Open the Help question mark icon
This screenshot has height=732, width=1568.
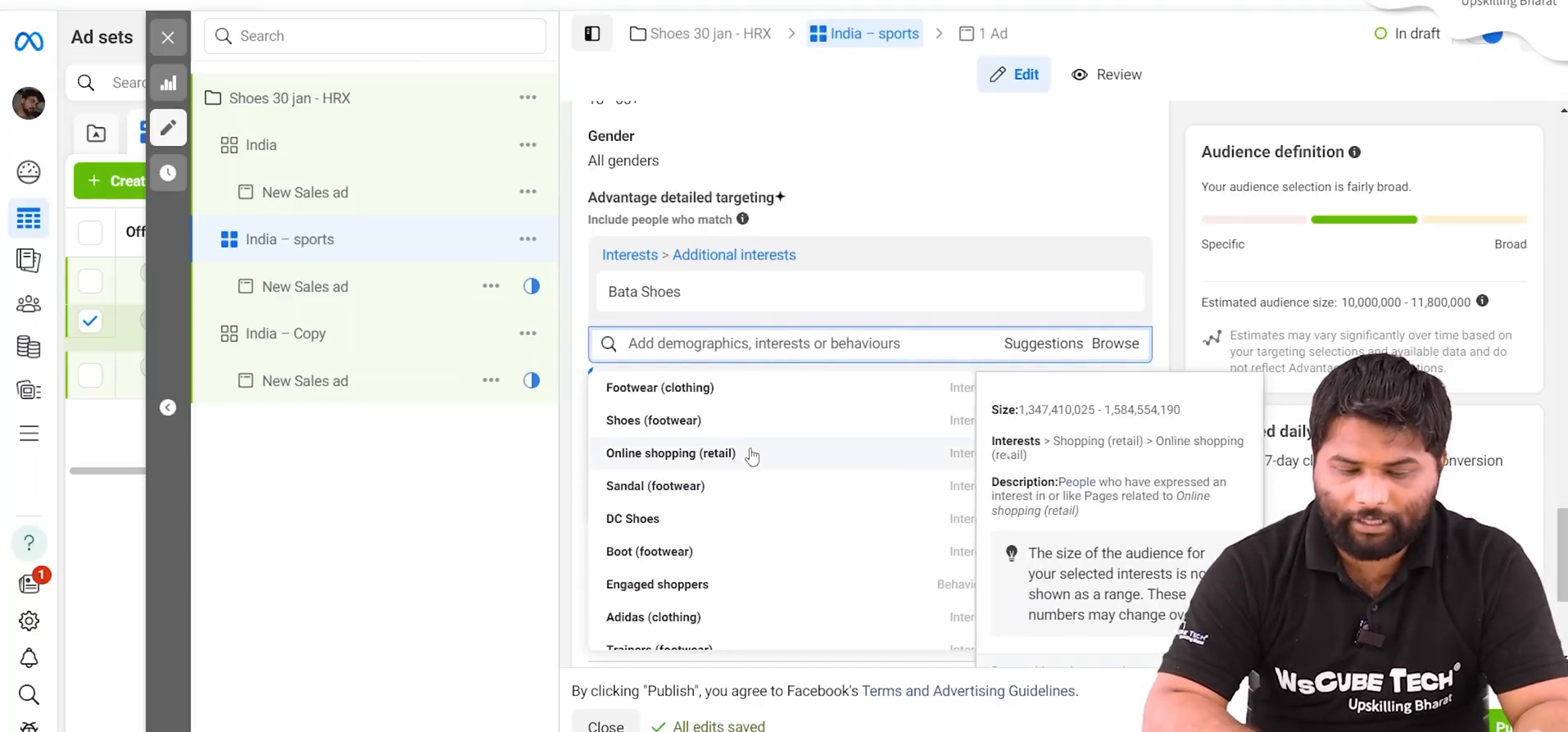click(29, 543)
